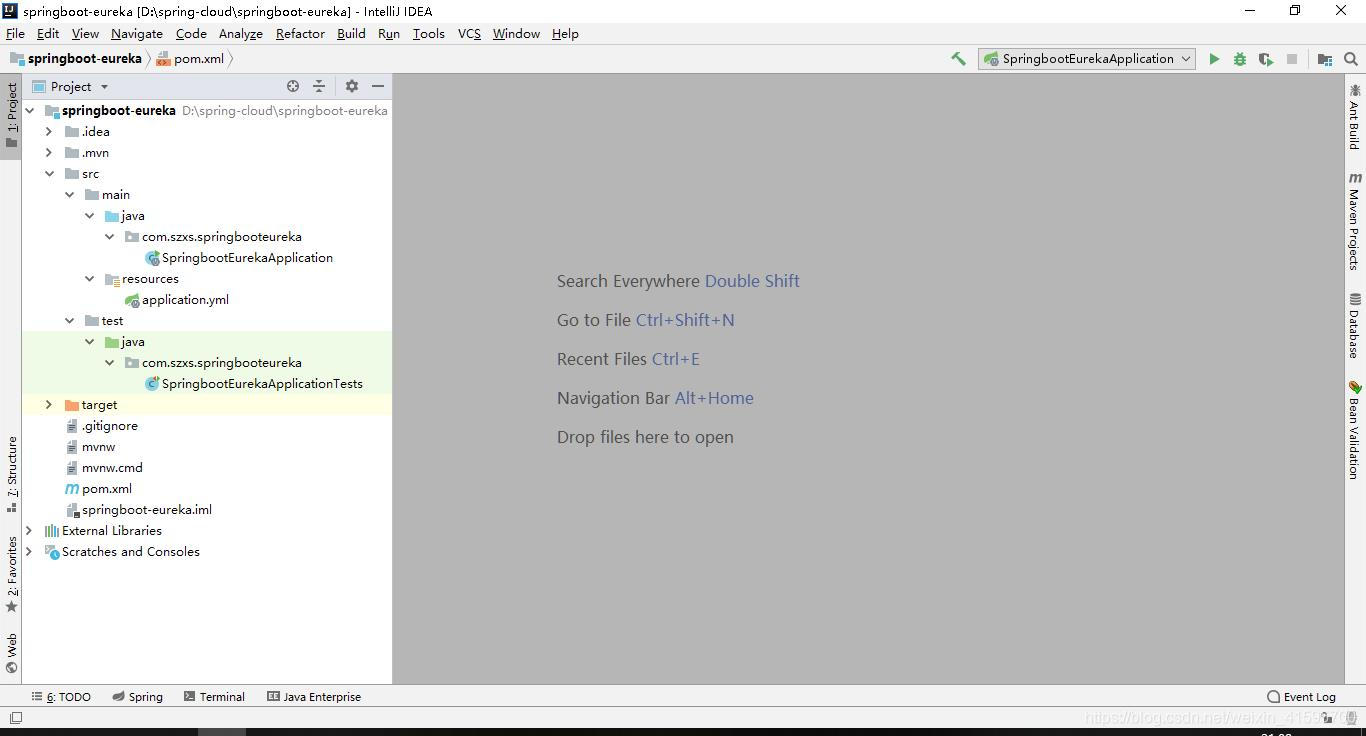Open the Tools menu
Image resolution: width=1366 pixels, height=736 pixels.
click(428, 34)
